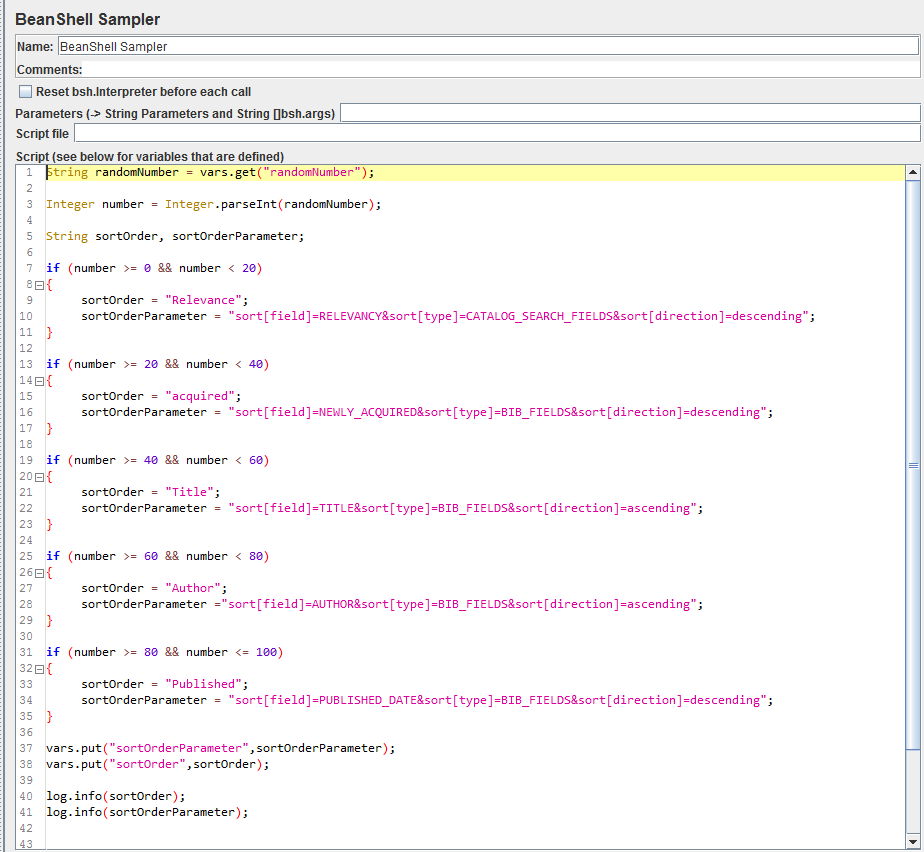Collapse the code fold marker on line 8
Image resolution: width=924 pixels, height=852 pixels.
click(37, 283)
